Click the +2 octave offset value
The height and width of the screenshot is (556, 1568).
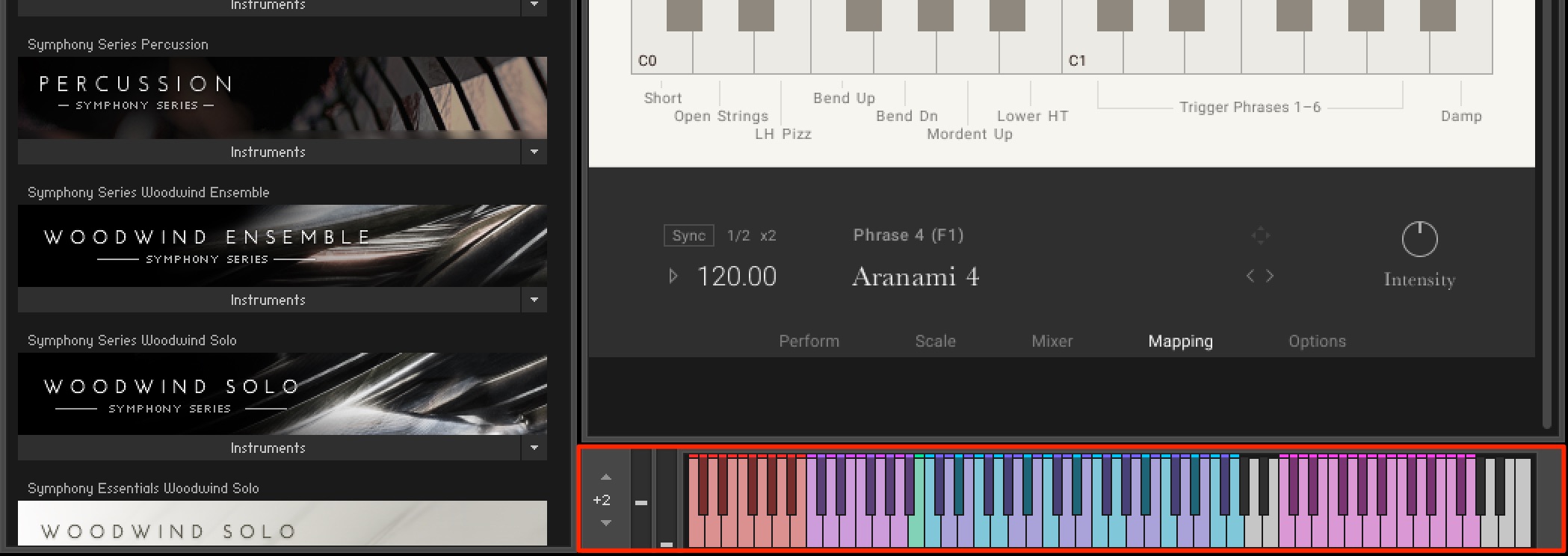[x=602, y=500]
